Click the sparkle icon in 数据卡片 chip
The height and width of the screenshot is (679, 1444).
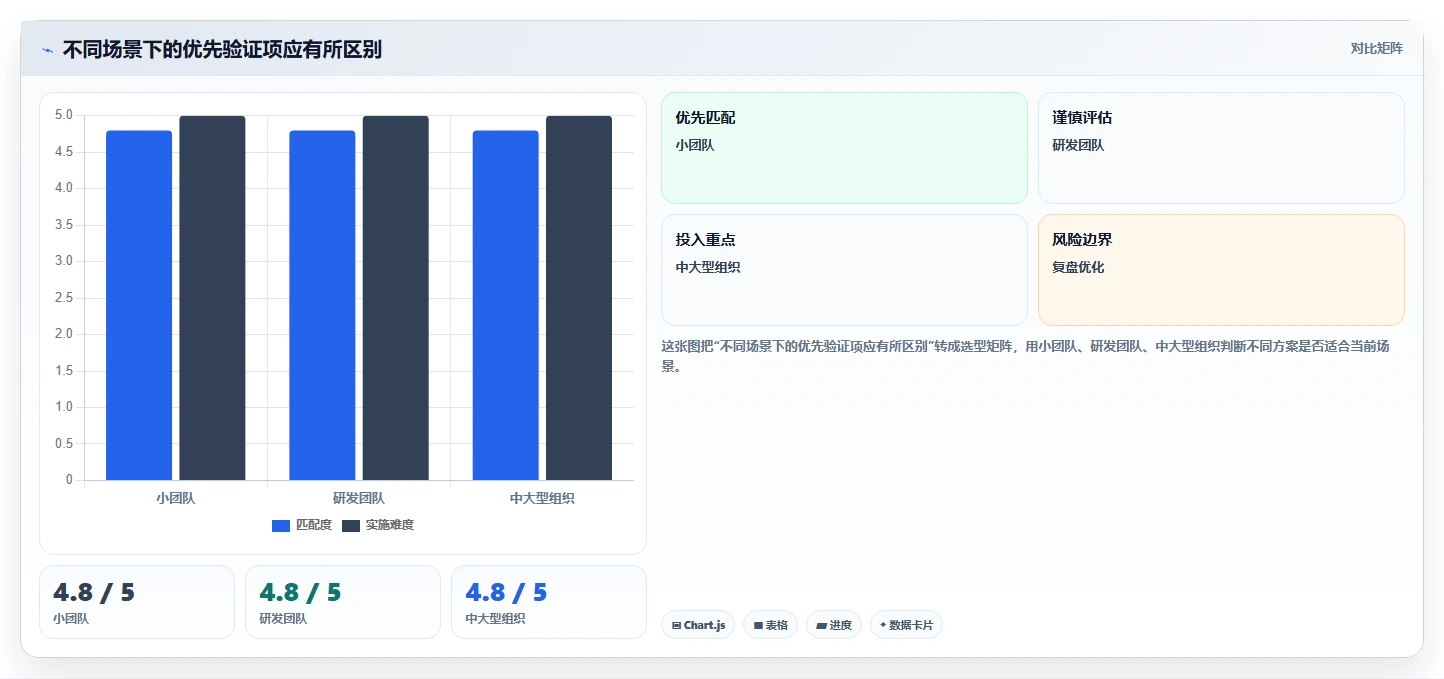(x=883, y=626)
